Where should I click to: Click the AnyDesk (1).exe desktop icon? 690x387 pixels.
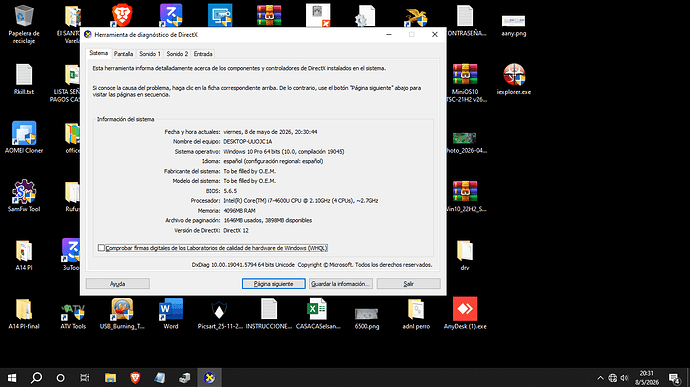pos(465,313)
